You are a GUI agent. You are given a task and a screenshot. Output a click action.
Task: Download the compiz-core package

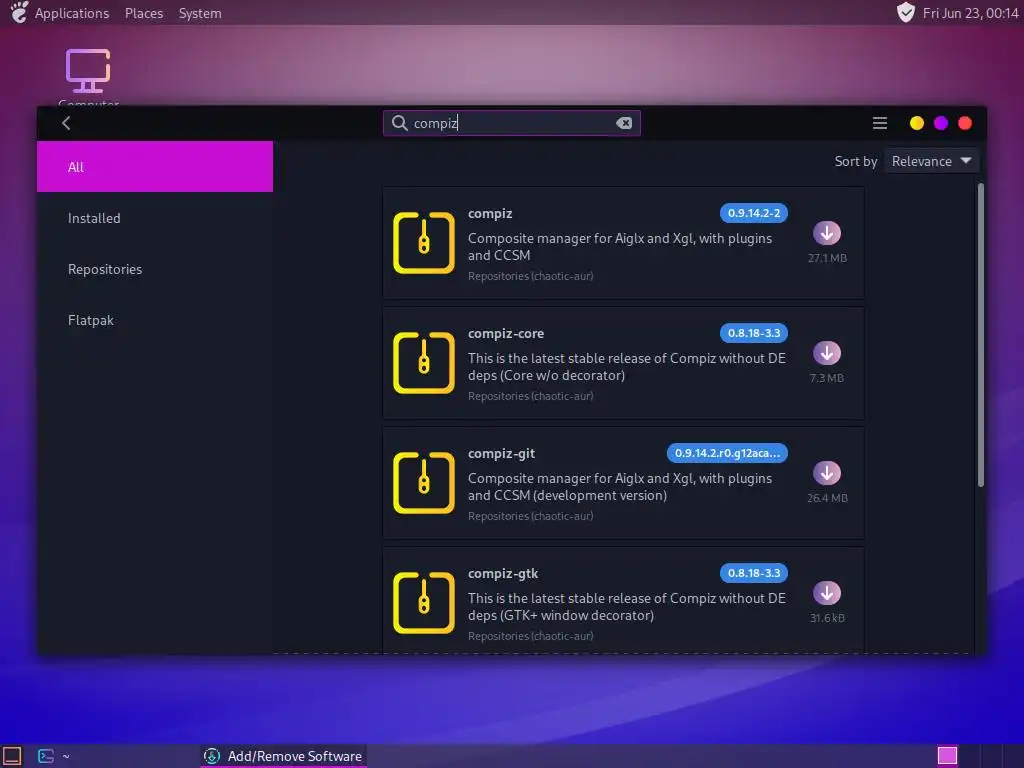[x=827, y=353]
